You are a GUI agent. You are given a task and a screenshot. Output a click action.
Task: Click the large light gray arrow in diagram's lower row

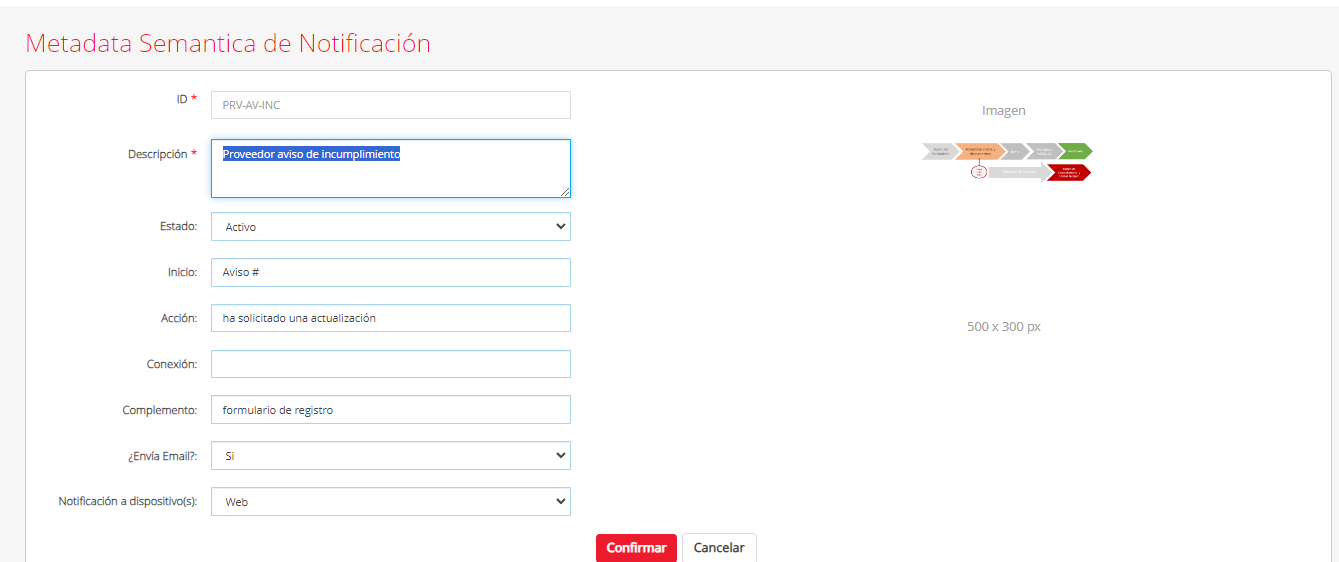tap(1018, 172)
